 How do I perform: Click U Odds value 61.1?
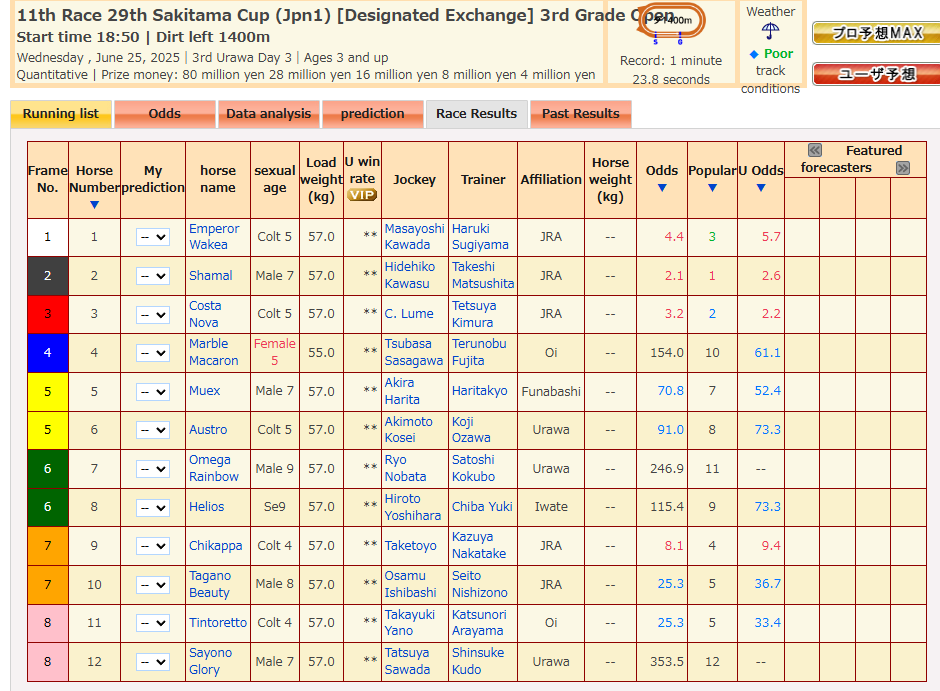click(767, 353)
